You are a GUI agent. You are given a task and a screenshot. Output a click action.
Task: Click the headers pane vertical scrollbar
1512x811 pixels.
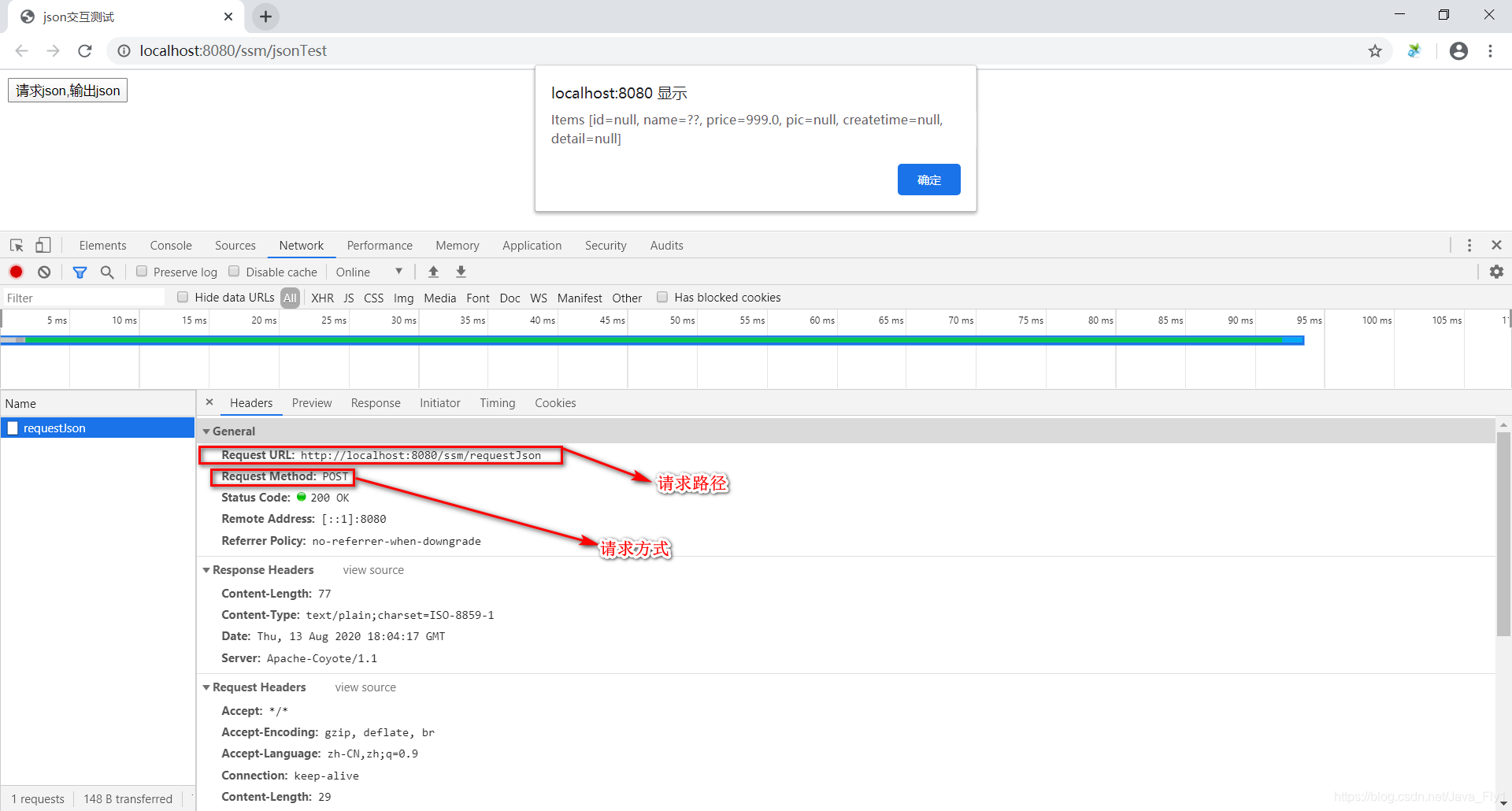tap(1503, 533)
